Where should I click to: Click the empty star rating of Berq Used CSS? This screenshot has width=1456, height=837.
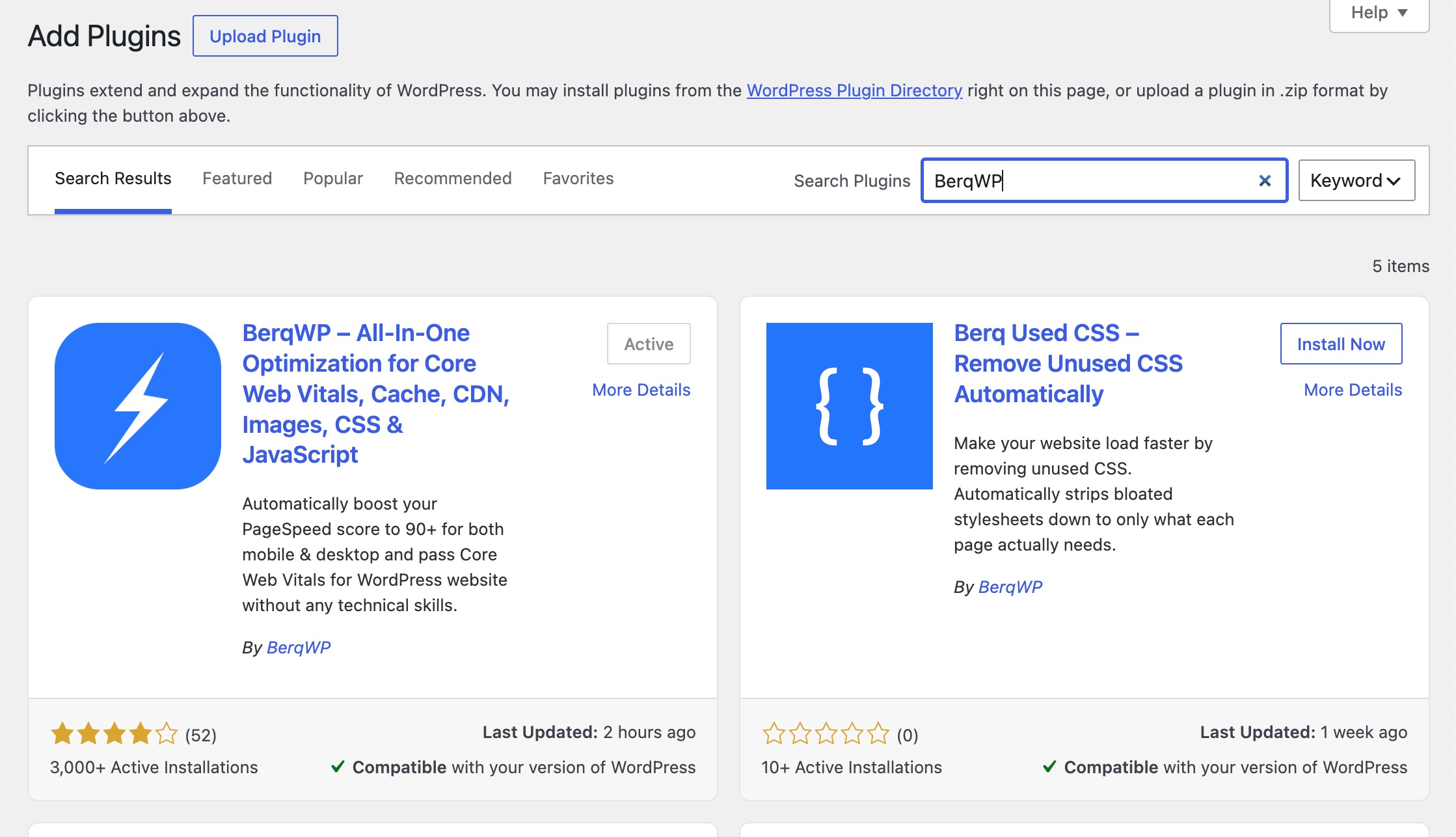click(x=826, y=734)
